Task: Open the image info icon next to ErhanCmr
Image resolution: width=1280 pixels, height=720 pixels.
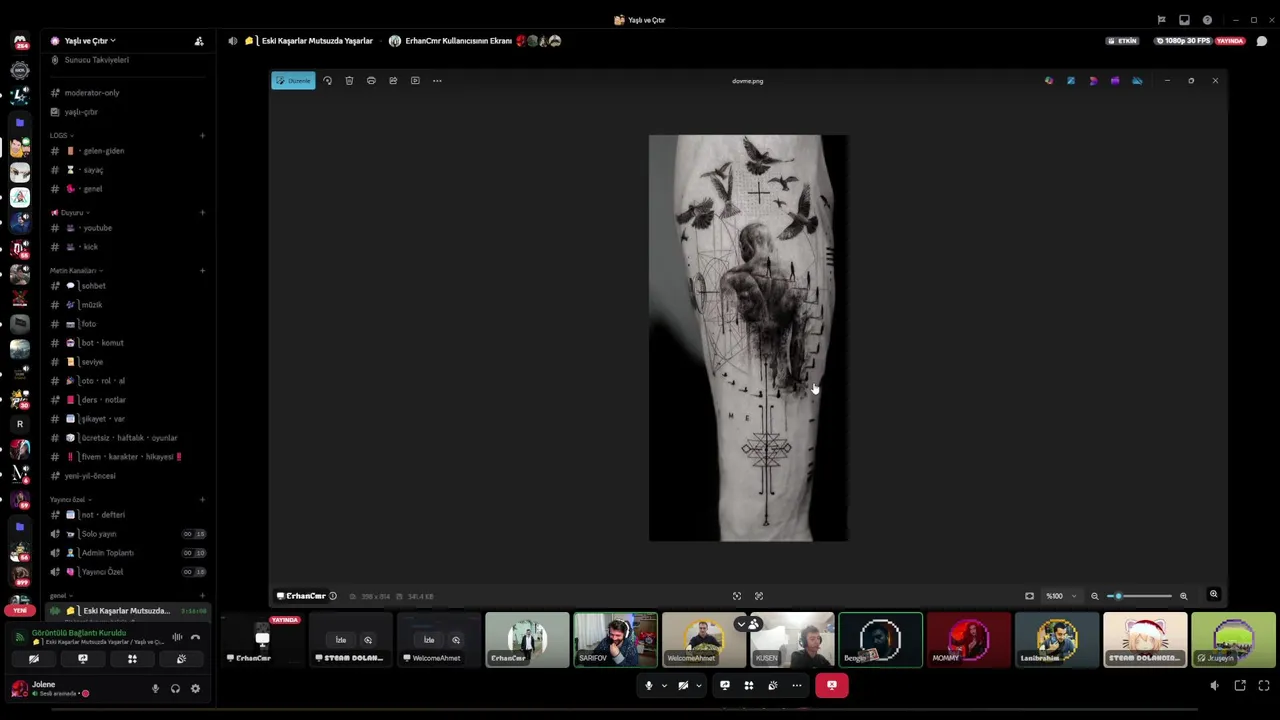Action: 333,596
